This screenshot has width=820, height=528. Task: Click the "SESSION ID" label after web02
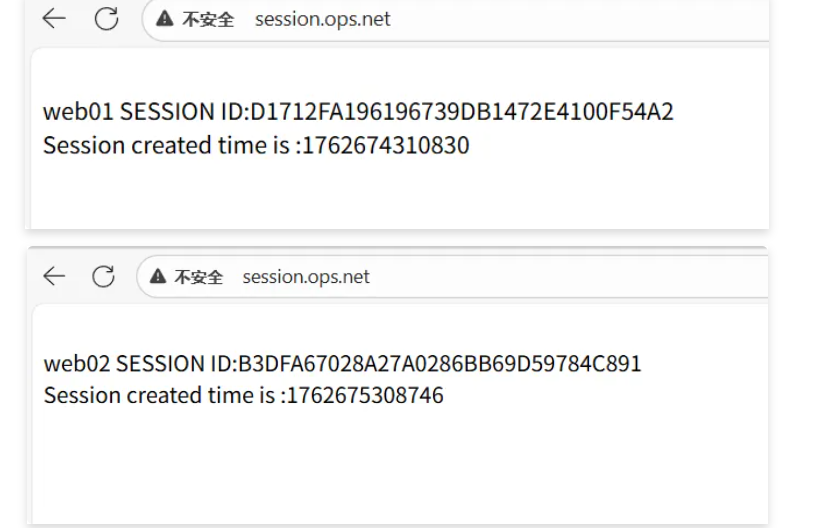click(x=175, y=363)
